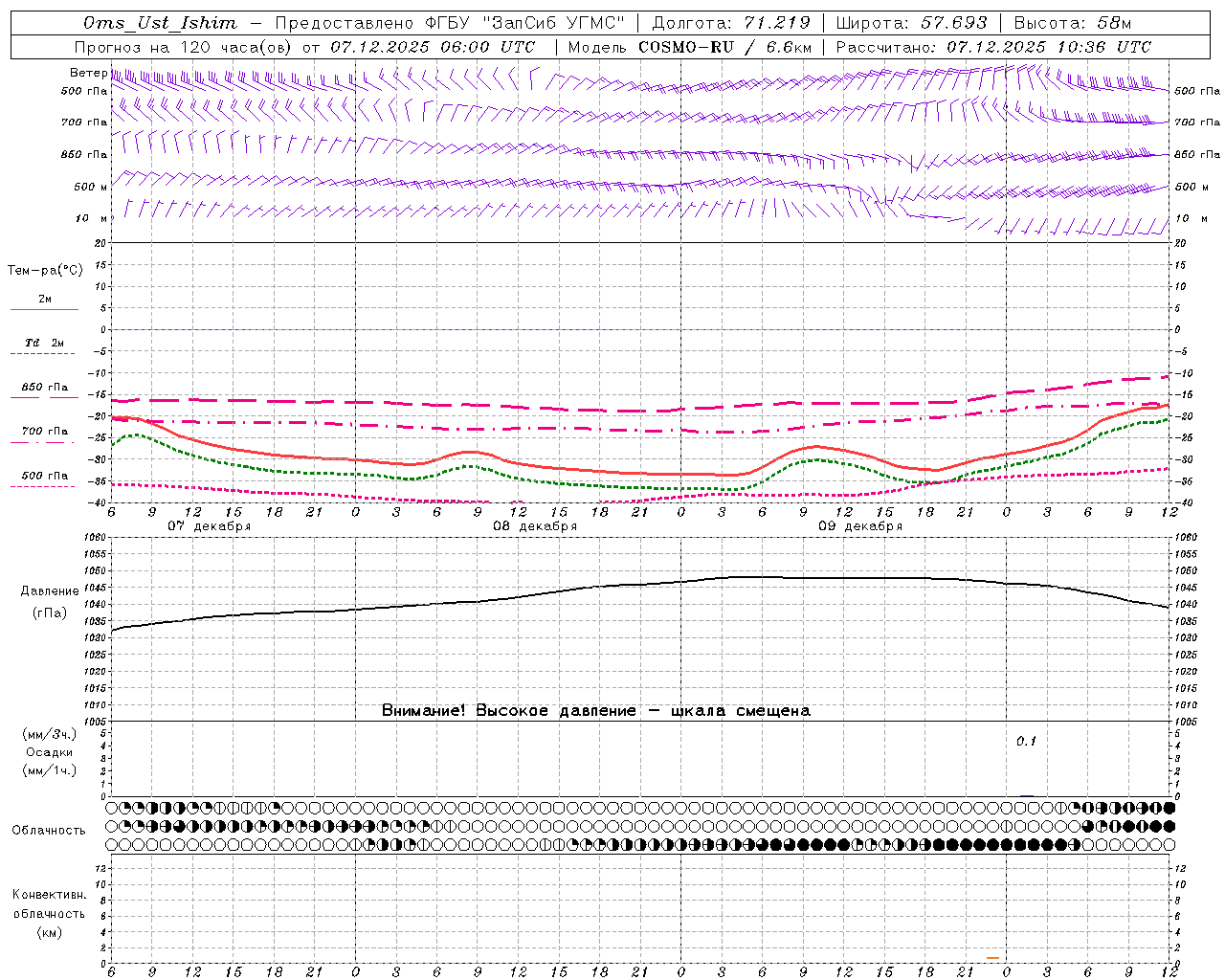Screen dimensions: 1225x980
Task: Click the 850 гПа temperature legend entry
Action: 45,388
